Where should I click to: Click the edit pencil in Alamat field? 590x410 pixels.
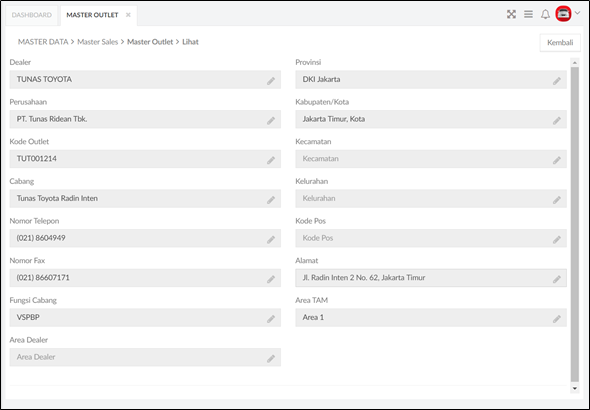(557, 279)
